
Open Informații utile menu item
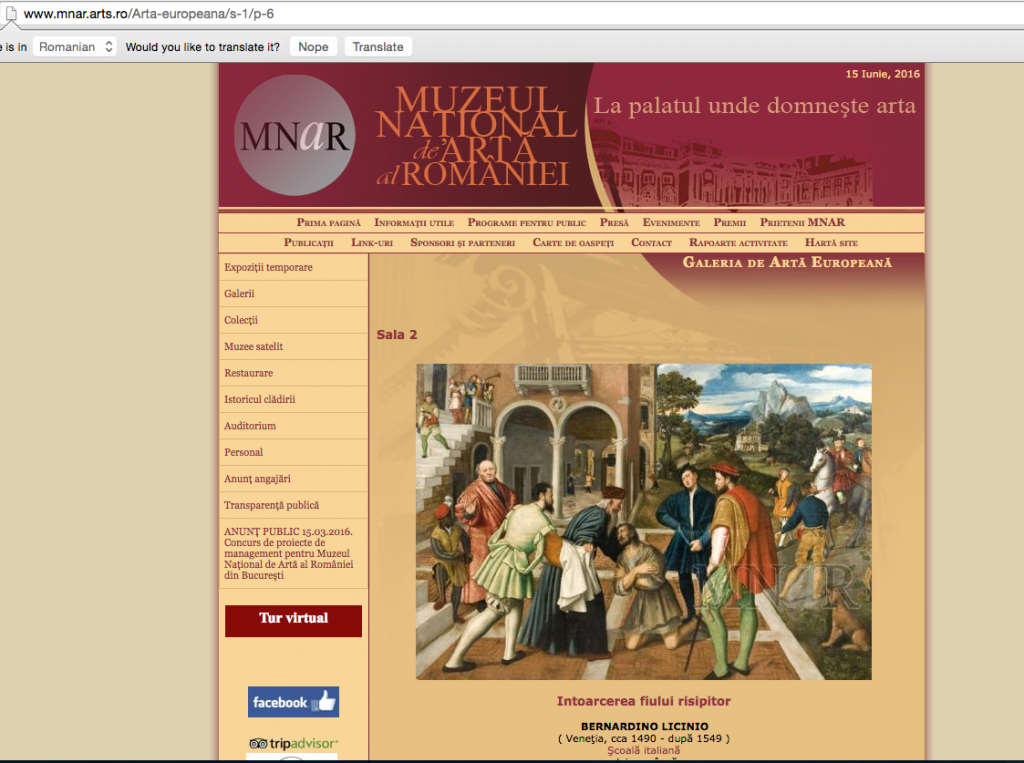click(414, 223)
